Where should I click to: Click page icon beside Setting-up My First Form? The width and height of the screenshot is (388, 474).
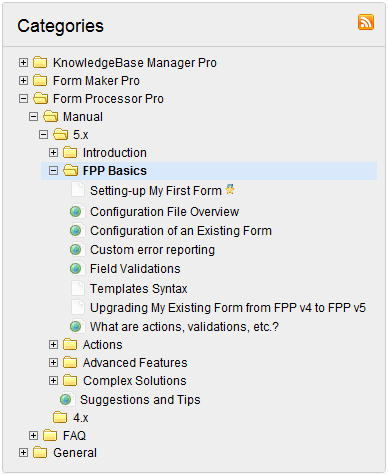[78, 189]
